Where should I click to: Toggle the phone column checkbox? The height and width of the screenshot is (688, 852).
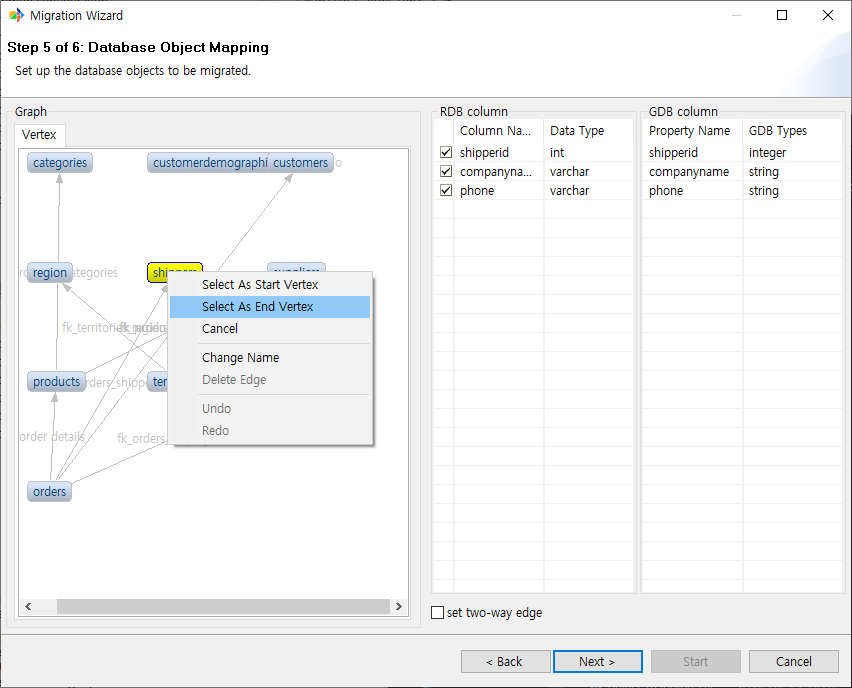(x=446, y=191)
